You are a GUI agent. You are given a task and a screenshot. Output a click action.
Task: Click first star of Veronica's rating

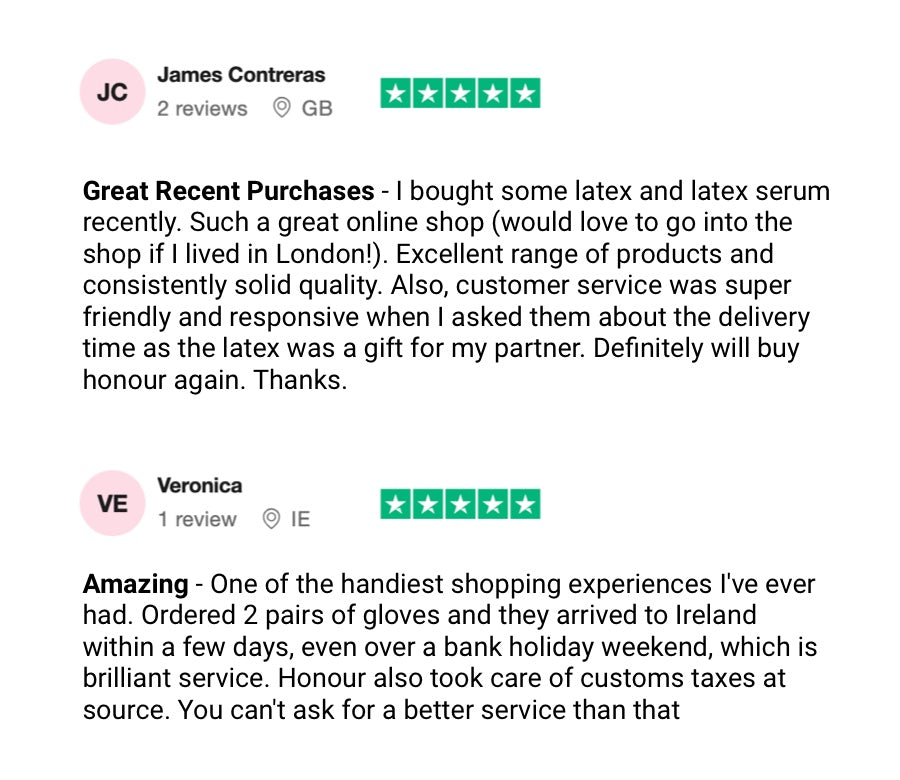(x=397, y=505)
